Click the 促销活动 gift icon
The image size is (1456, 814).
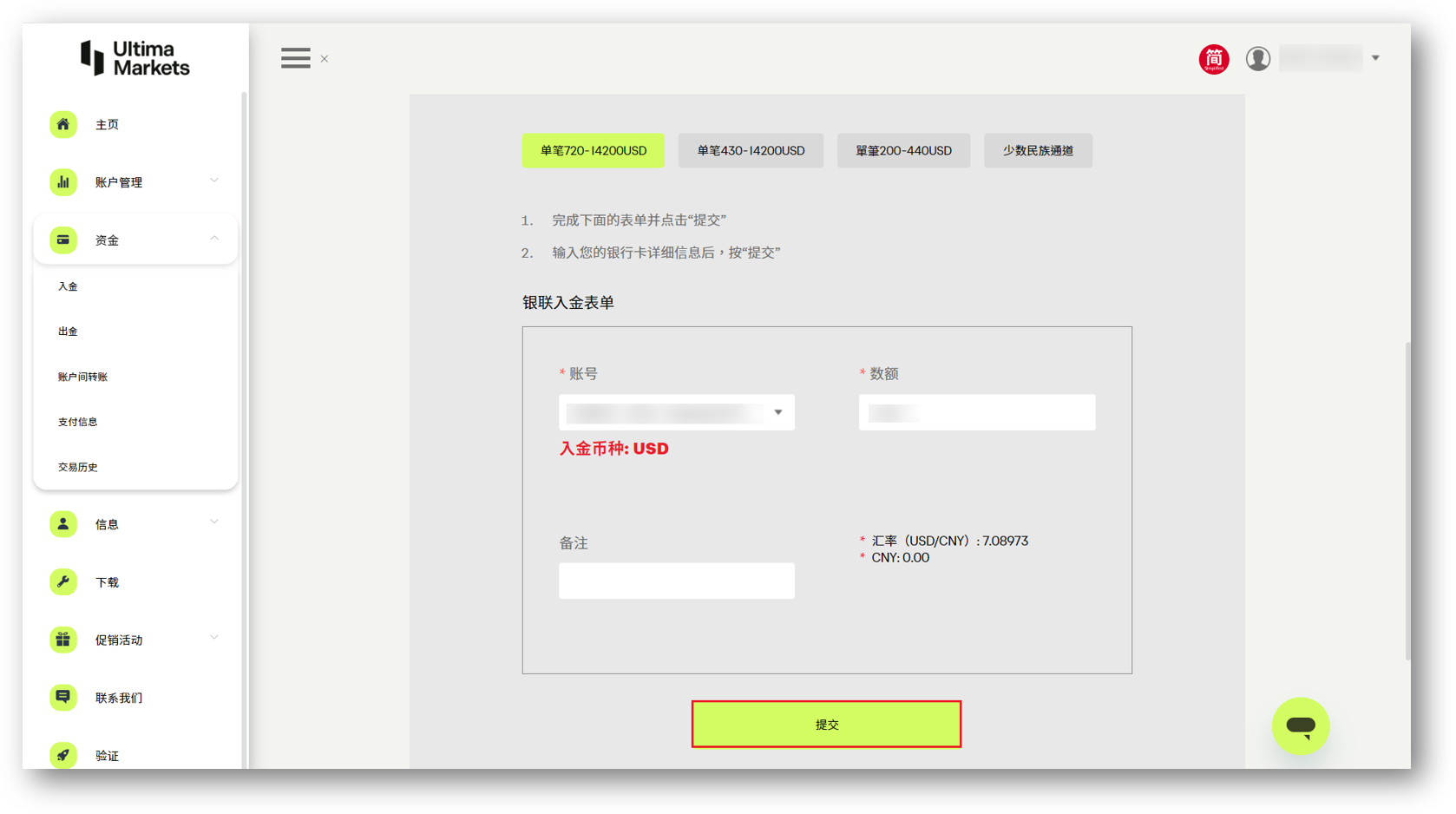(x=63, y=640)
